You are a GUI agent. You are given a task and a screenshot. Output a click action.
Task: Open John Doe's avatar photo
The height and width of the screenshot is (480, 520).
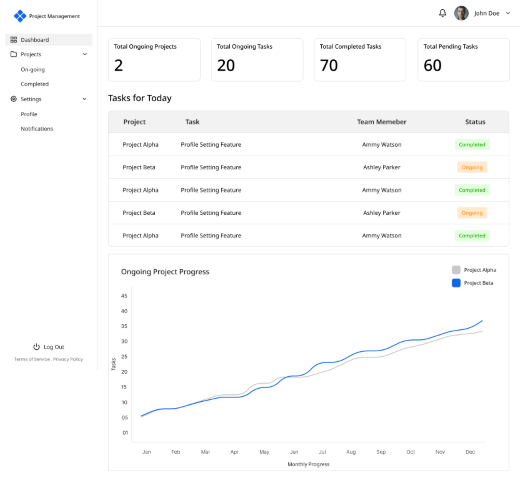(461, 13)
